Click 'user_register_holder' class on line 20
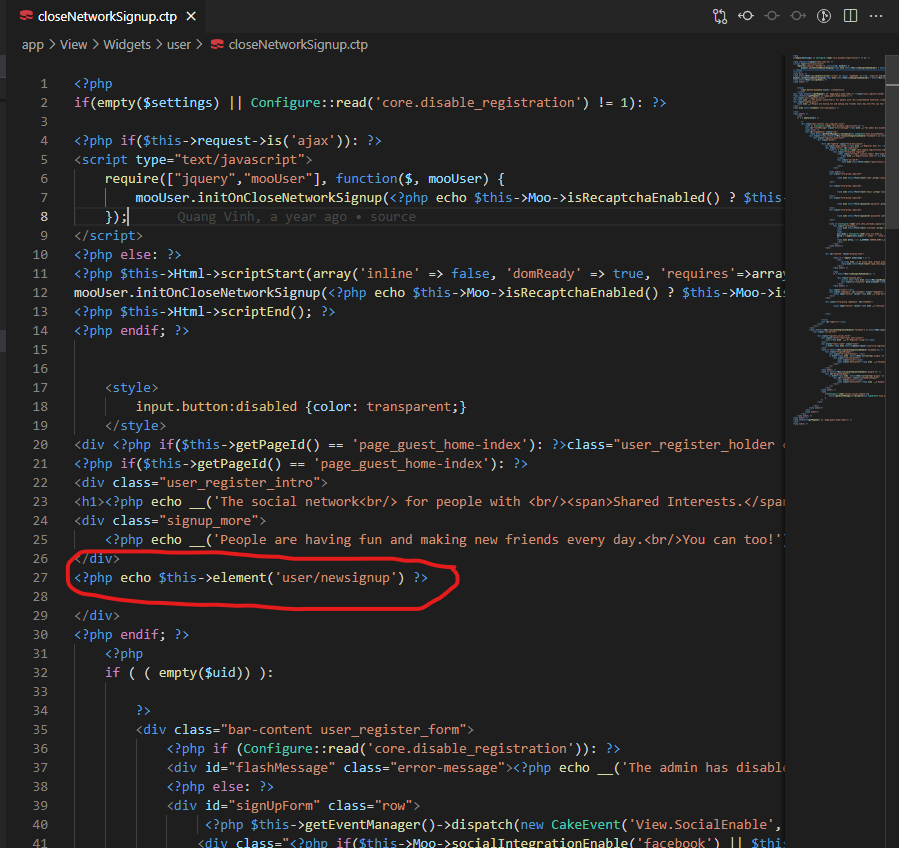Viewport: 899px width, 848px height. coord(697,444)
